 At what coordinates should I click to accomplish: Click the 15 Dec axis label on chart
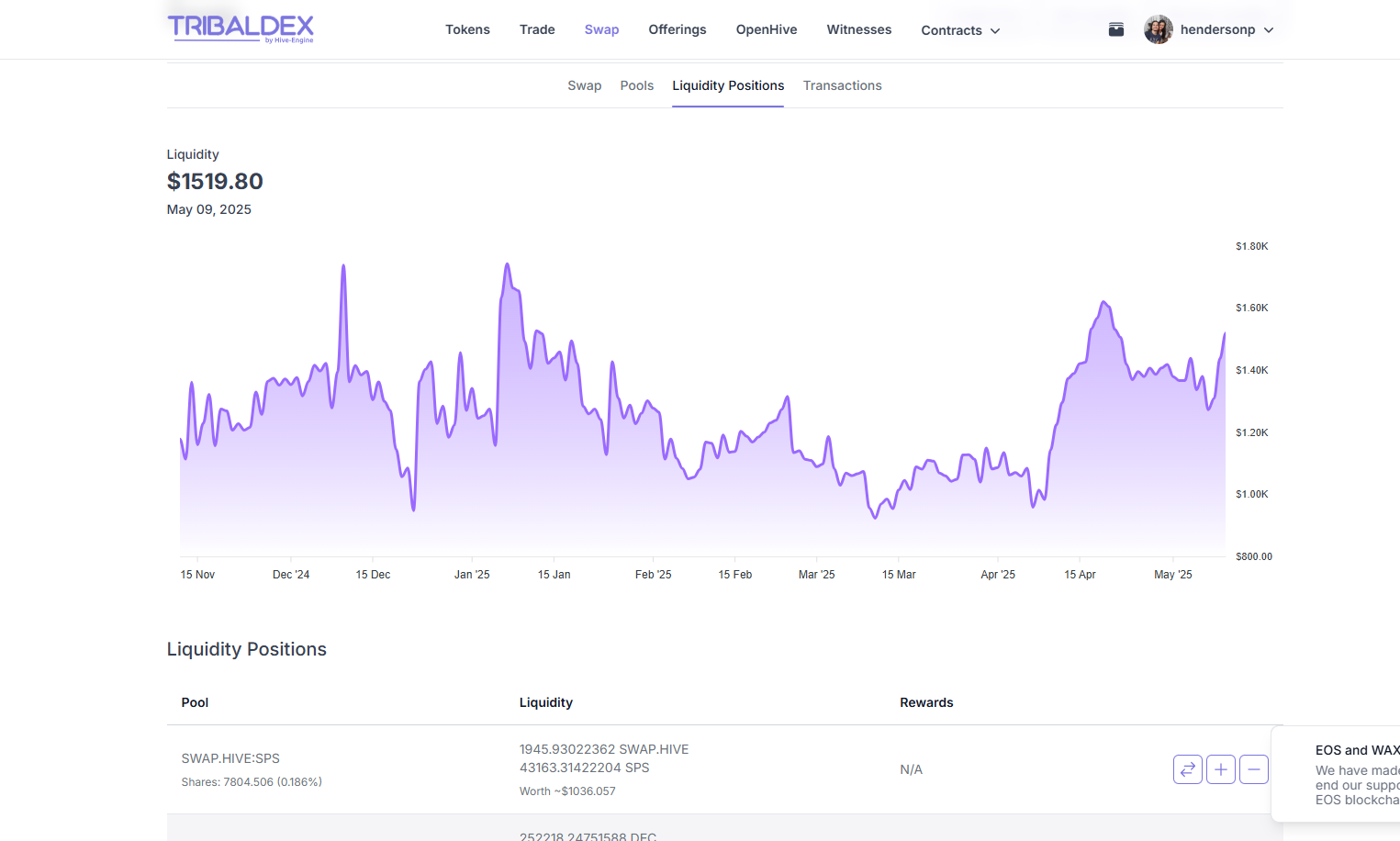pyautogui.click(x=373, y=575)
